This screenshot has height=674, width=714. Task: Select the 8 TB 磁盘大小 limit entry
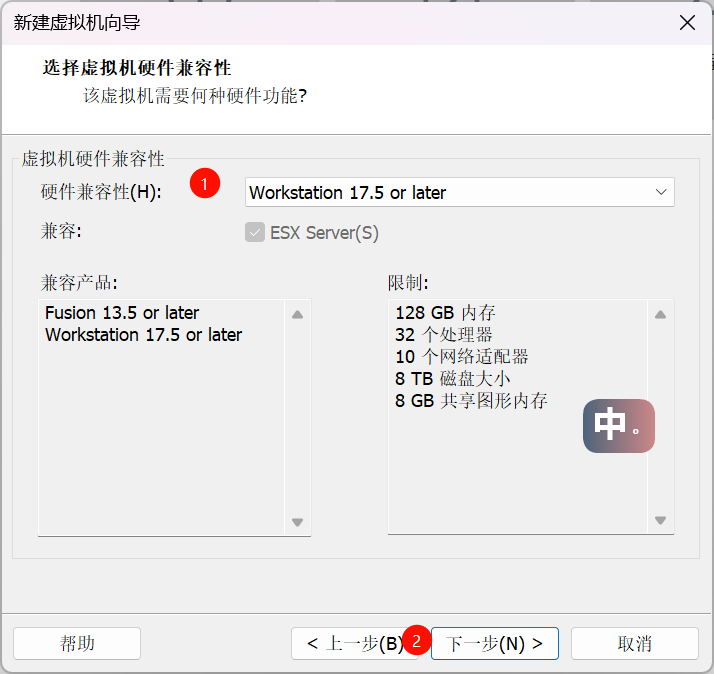452,378
